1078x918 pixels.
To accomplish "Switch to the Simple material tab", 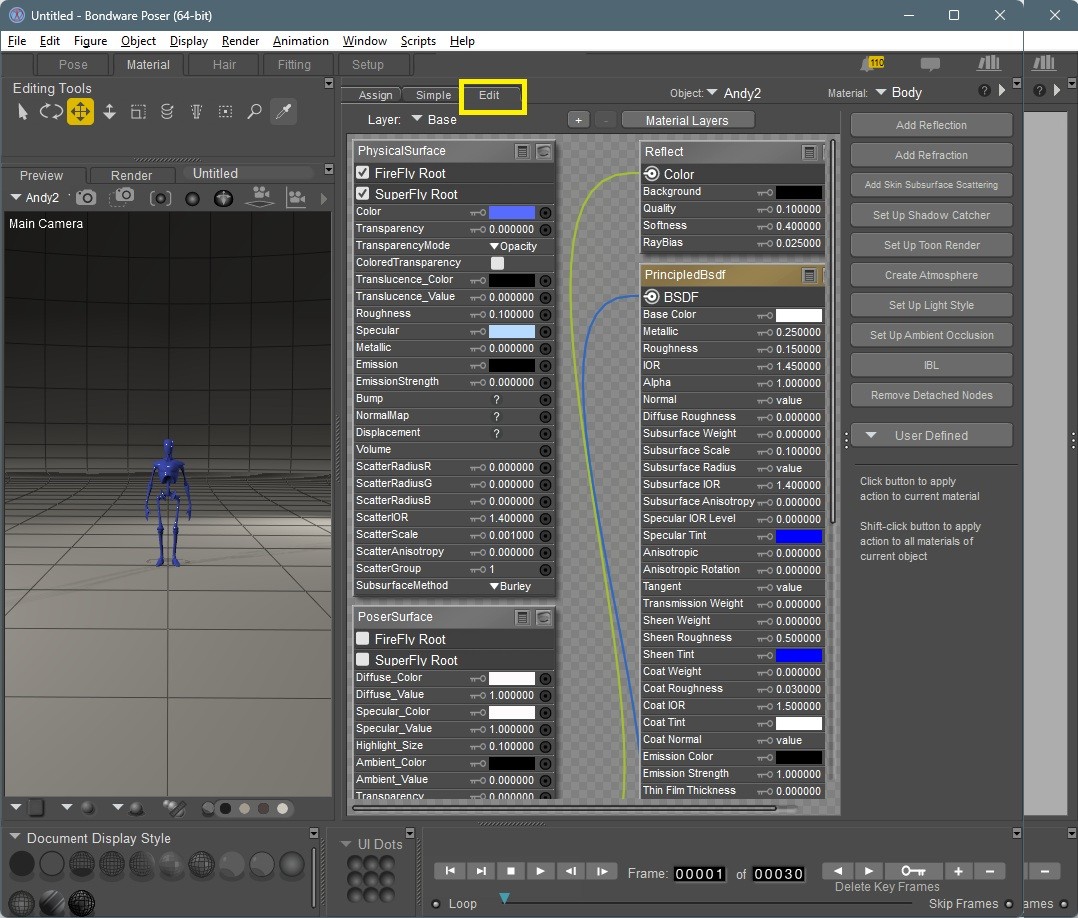I will (x=433, y=95).
